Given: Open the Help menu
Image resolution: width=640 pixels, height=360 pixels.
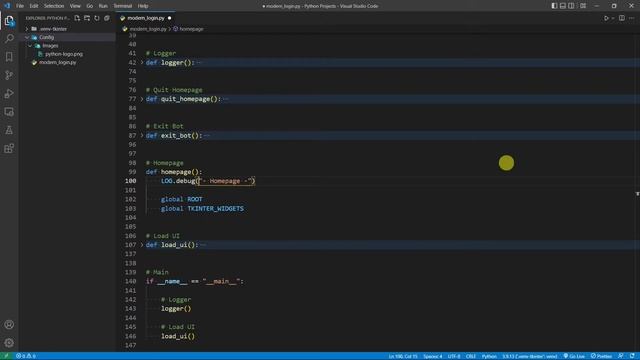Looking at the screenshot, I should coord(143,6).
